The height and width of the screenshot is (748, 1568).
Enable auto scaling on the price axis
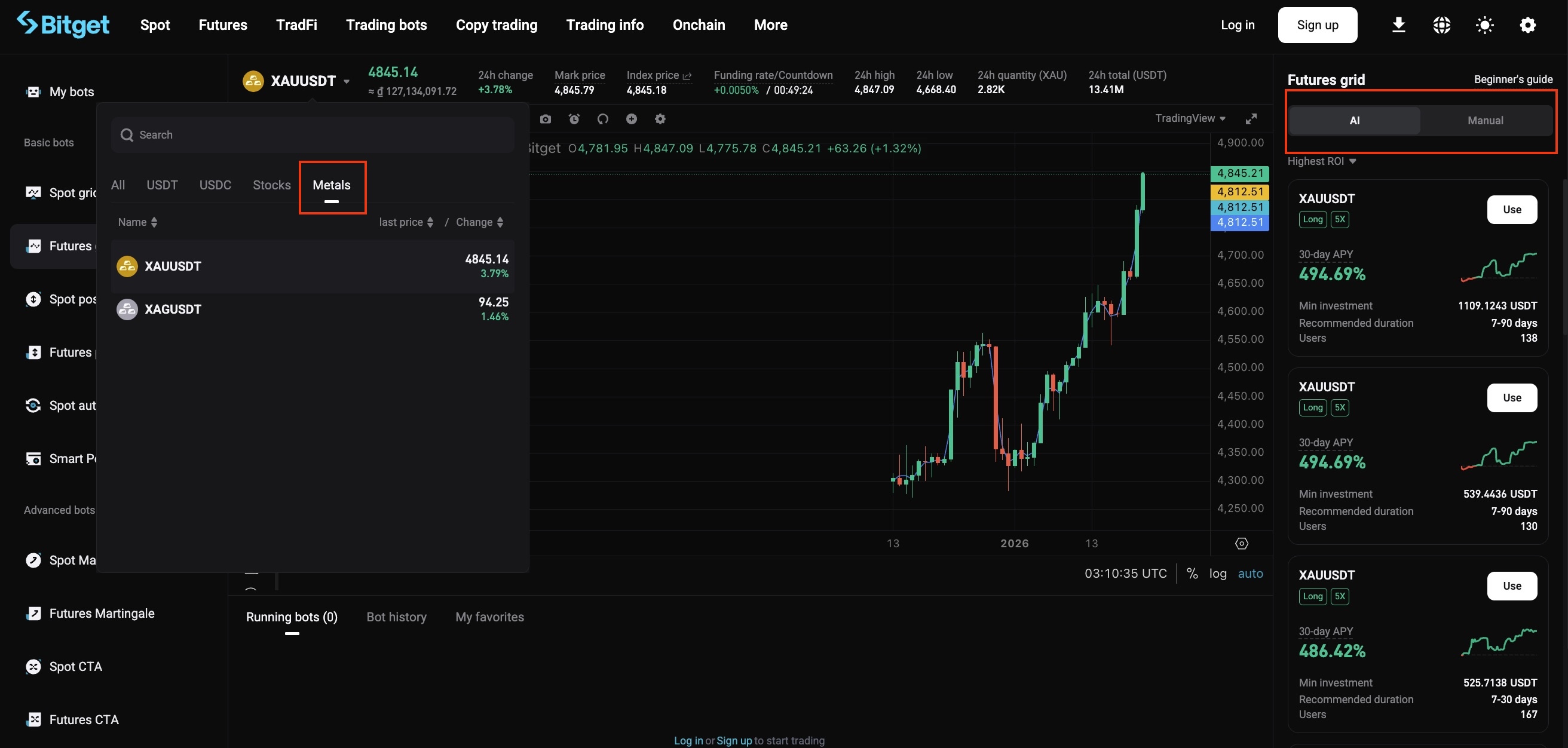click(1251, 573)
